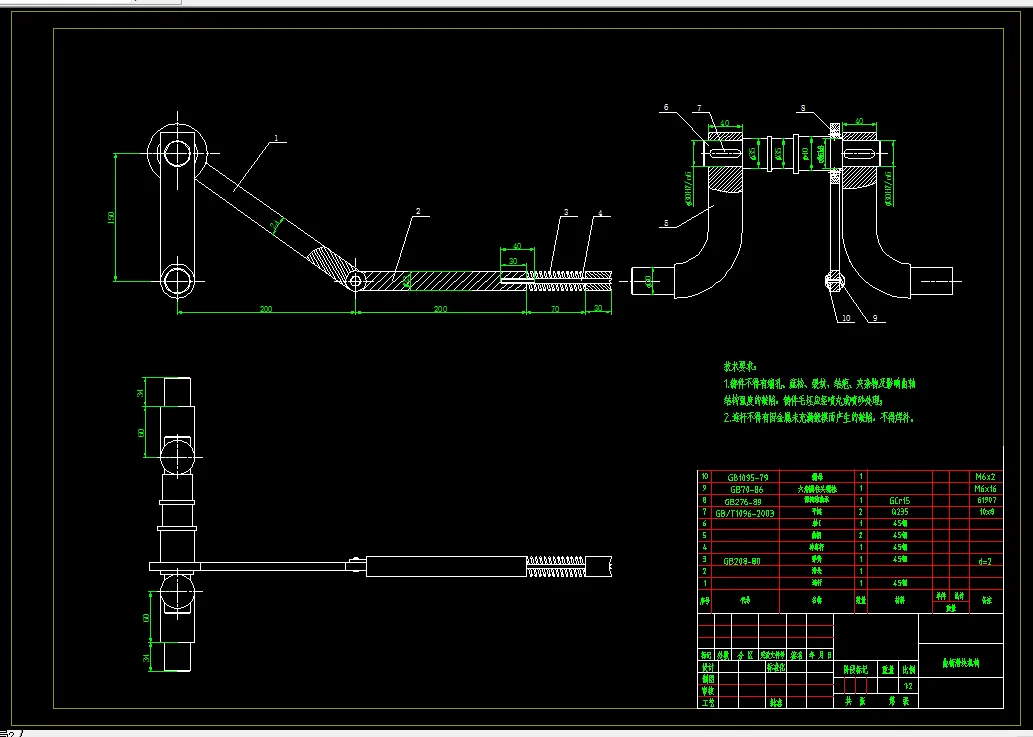Select the 技术要求 heading text
The image size is (1033, 737).
tap(740, 366)
